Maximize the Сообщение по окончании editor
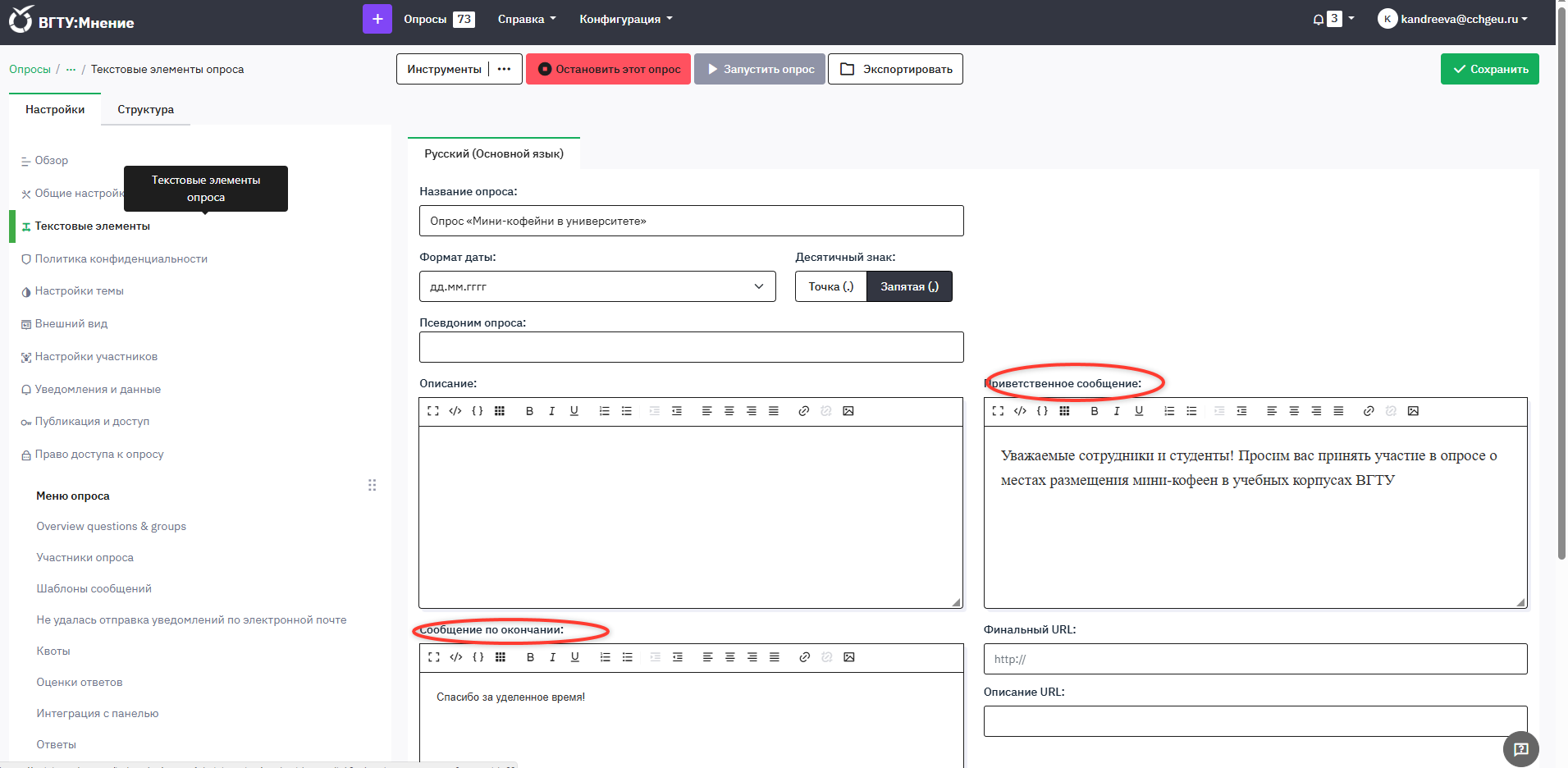The image size is (1568, 768). (x=434, y=657)
